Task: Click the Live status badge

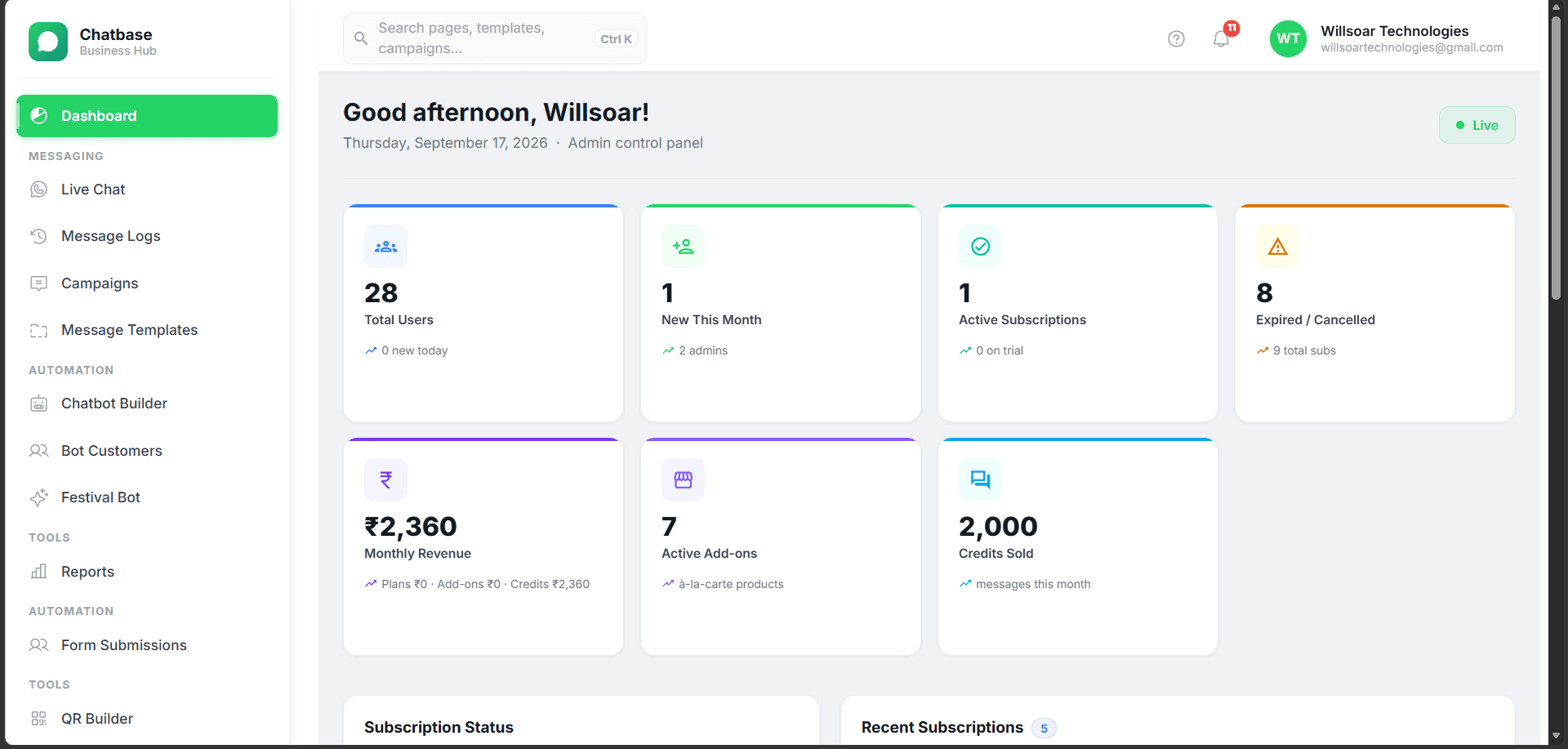Action: pyautogui.click(x=1477, y=125)
